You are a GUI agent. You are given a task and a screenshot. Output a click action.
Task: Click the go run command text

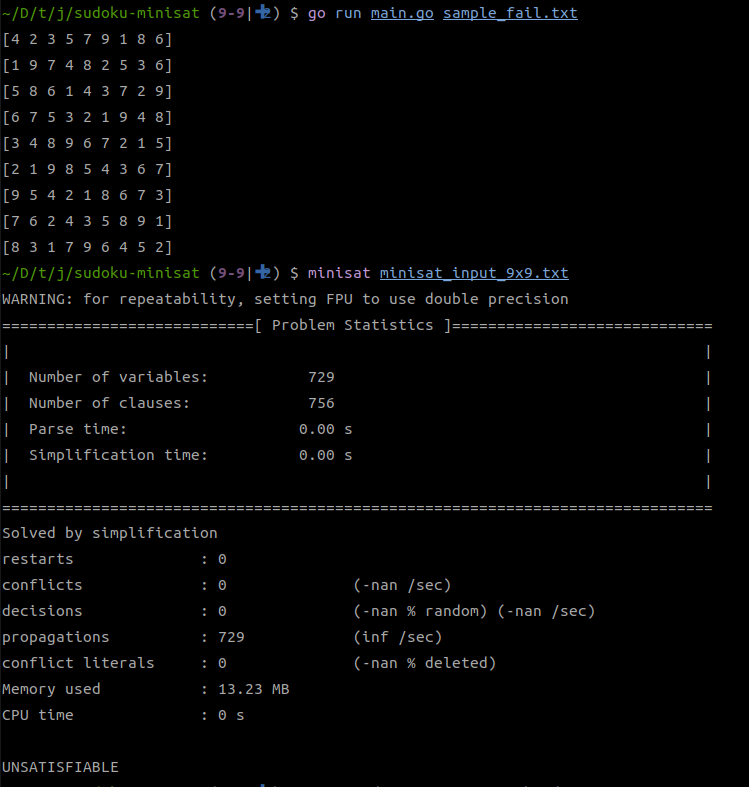(x=334, y=13)
